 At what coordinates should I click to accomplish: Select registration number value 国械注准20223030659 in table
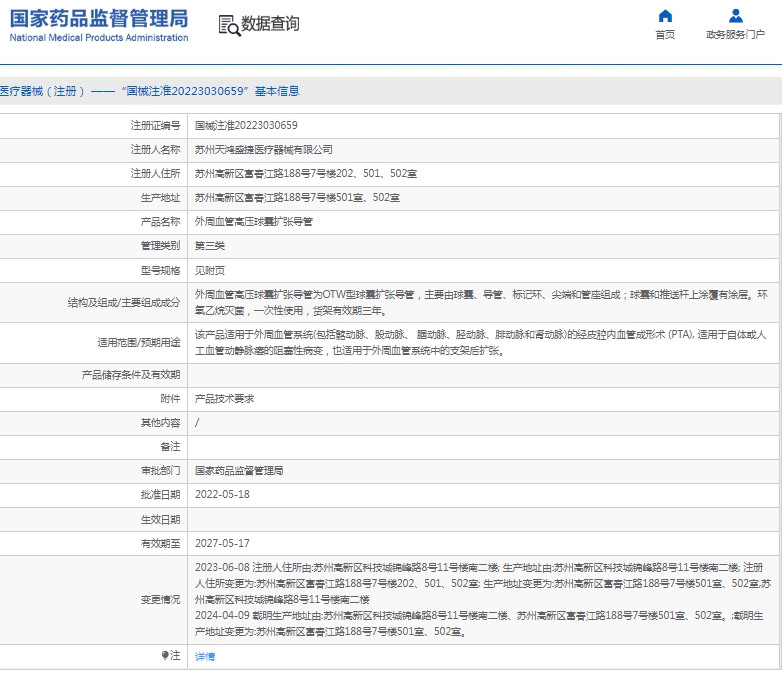pyautogui.click(x=246, y=125)
